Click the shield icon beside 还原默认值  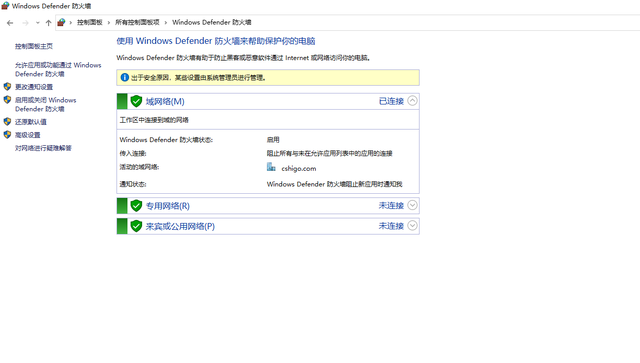click(7, 122)
